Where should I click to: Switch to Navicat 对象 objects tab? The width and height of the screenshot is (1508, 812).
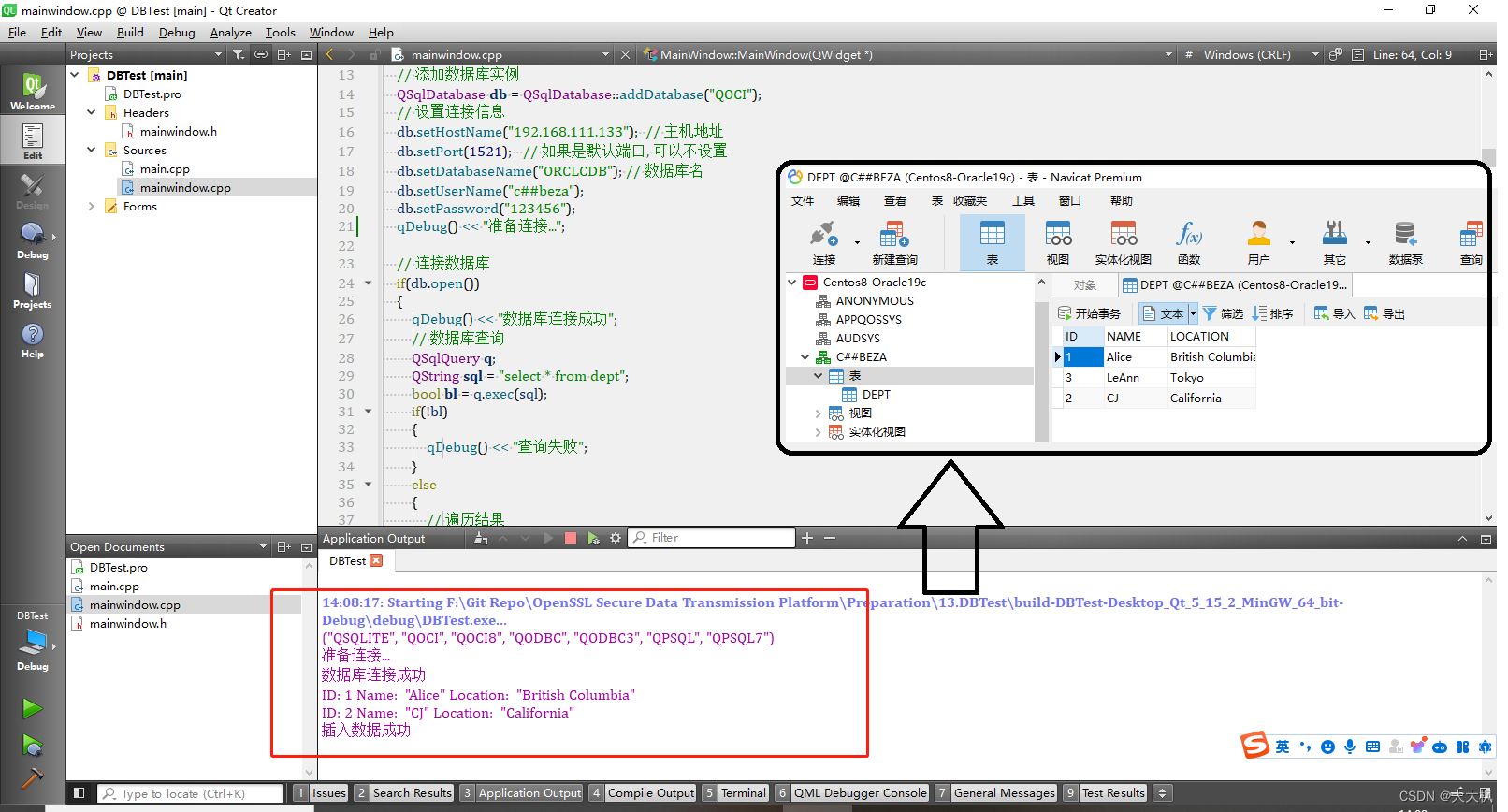(1084, 285)
